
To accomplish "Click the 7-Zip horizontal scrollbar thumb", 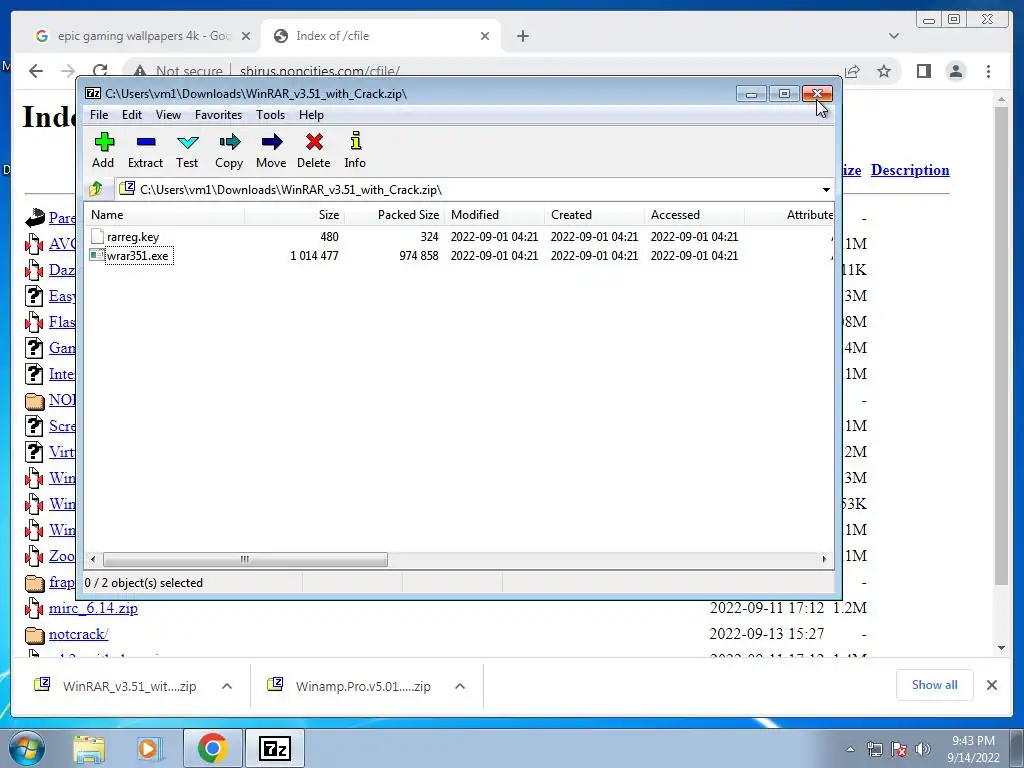I will 245,559.
